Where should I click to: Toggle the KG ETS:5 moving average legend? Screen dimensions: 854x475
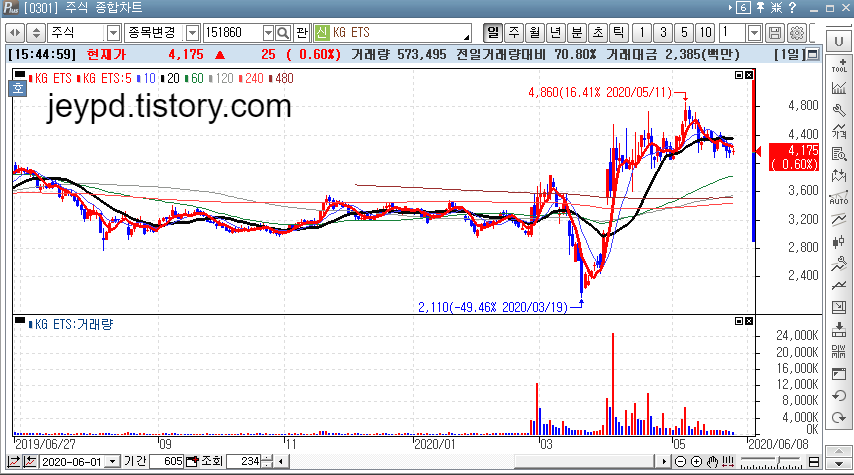(105, 78)
